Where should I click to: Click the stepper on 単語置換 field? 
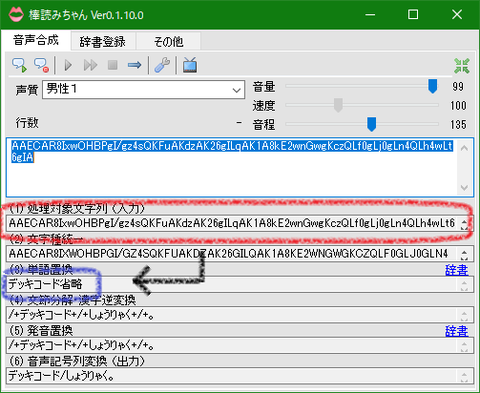464,285
